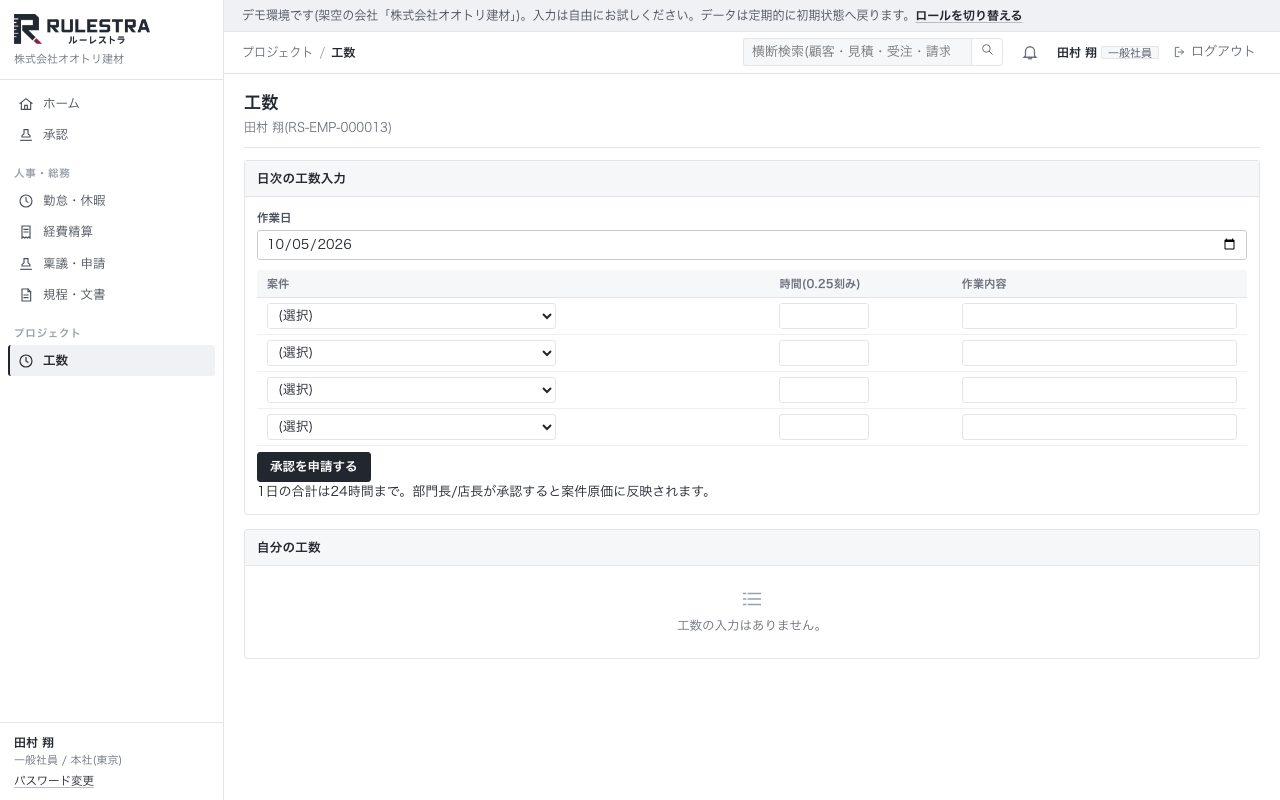1280x800 pixels.
Task: Click the fourth row 作業内容 input
Action: (1099, 427)
